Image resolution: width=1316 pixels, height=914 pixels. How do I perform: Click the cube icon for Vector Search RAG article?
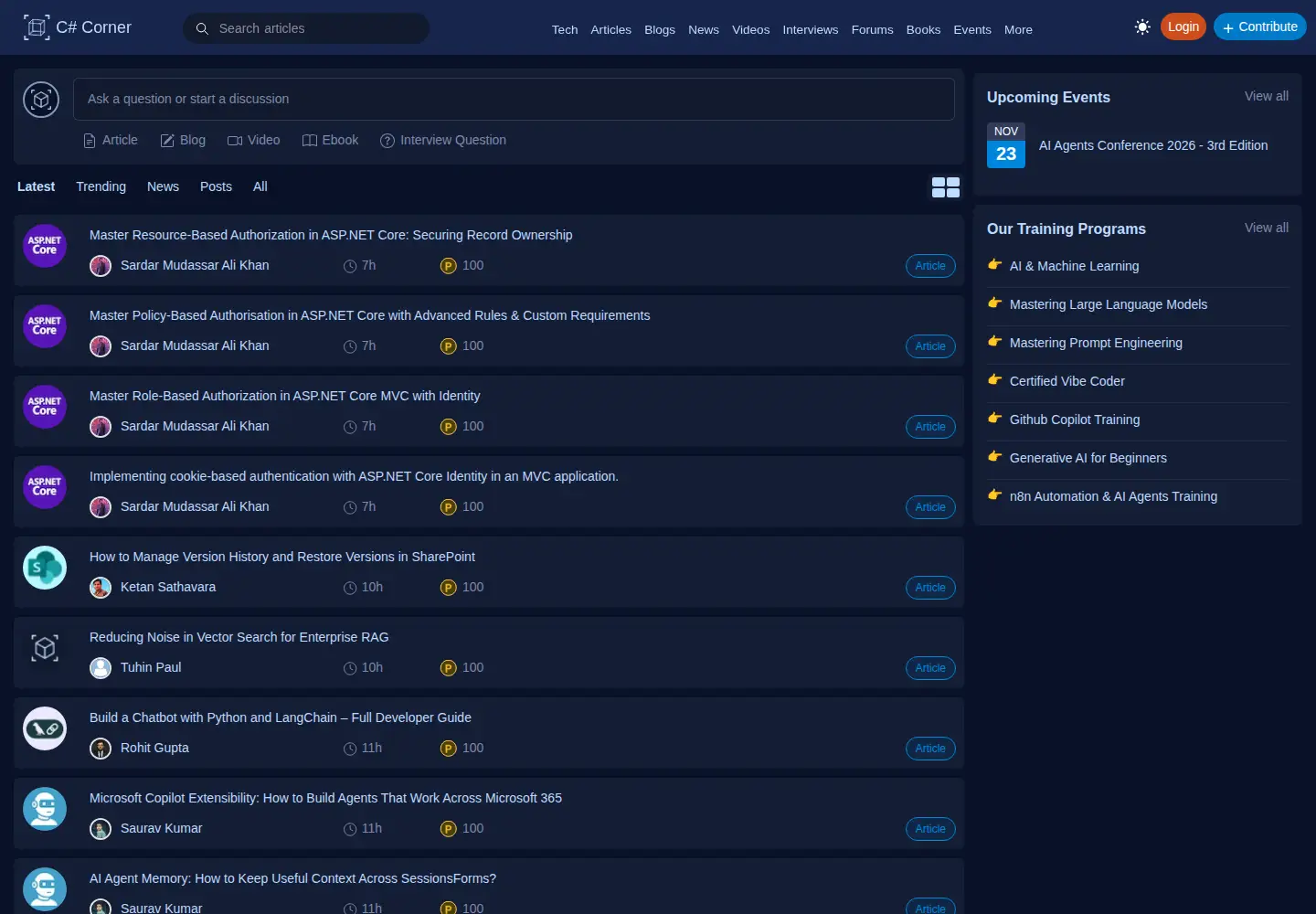[45, 648]
